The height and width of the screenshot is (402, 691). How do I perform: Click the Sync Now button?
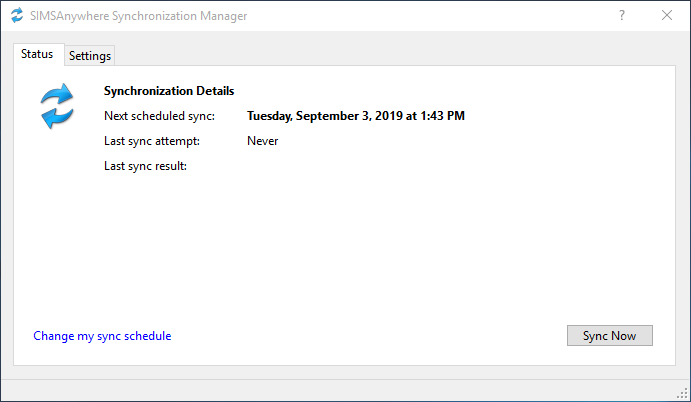tap(609, 335)
